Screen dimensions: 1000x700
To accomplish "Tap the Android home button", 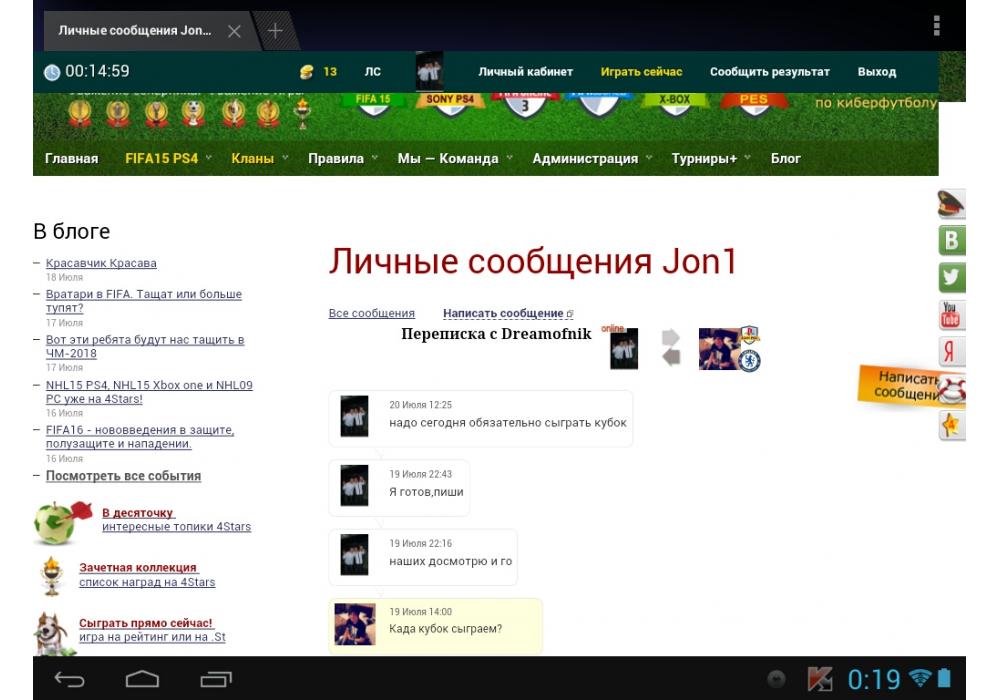I will [142, 680].
